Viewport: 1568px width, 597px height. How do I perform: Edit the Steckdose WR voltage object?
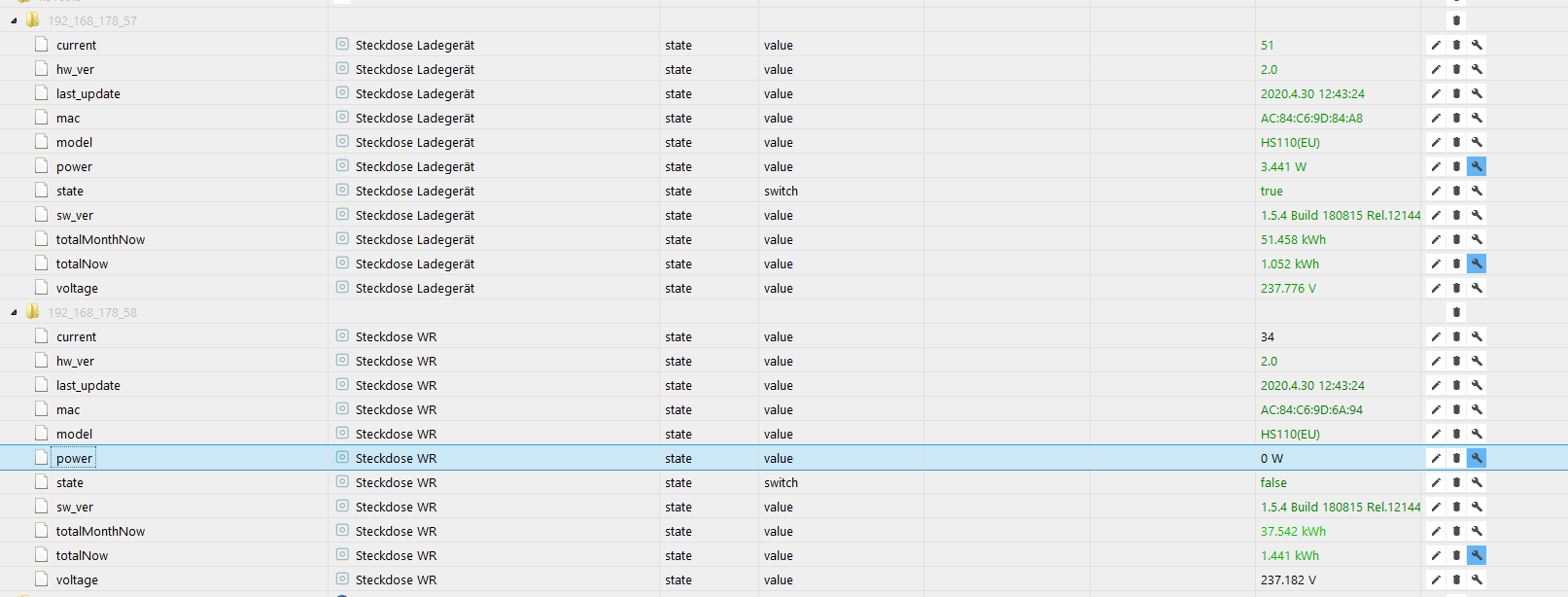click(x=1436, y=579)
